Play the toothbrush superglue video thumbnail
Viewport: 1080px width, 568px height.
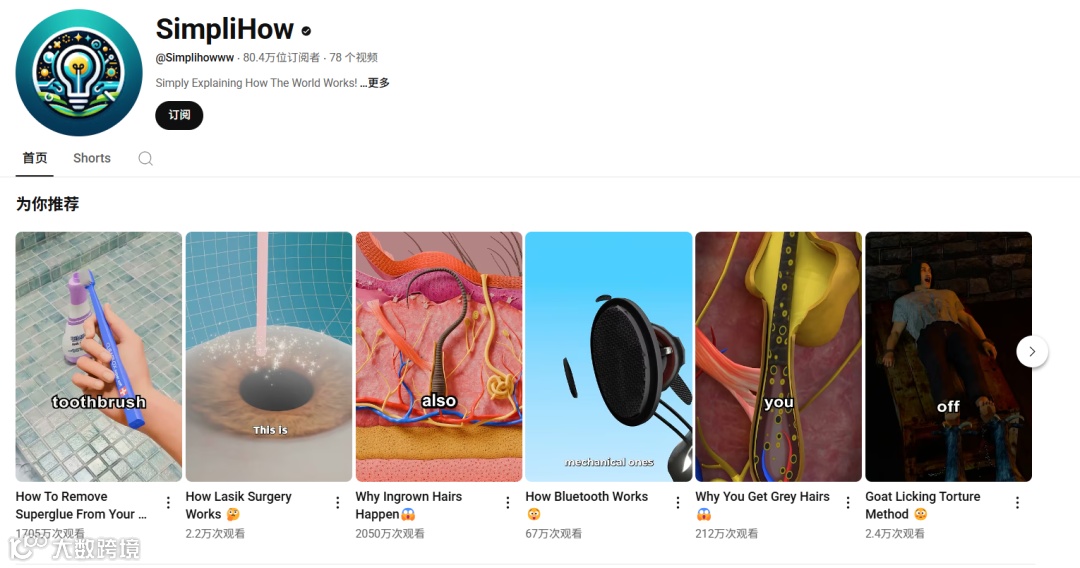click(x=98, y=357)
